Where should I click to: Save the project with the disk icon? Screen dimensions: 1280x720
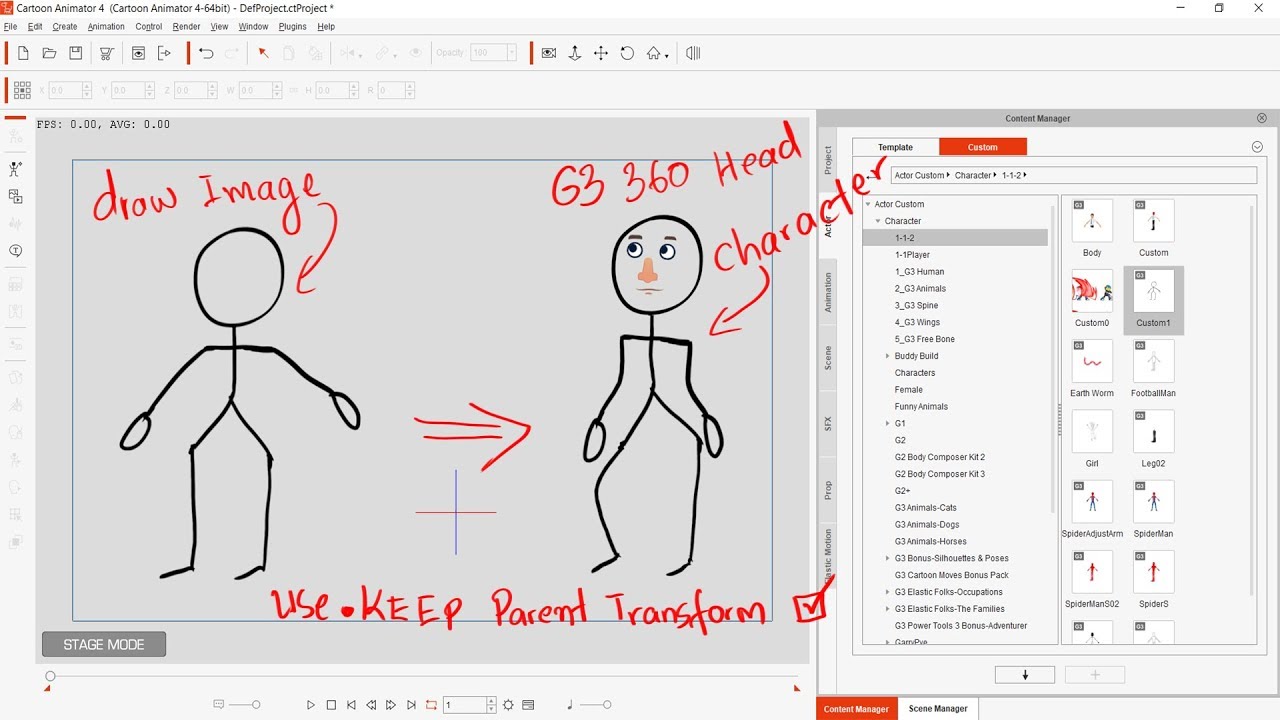[75, 53]
